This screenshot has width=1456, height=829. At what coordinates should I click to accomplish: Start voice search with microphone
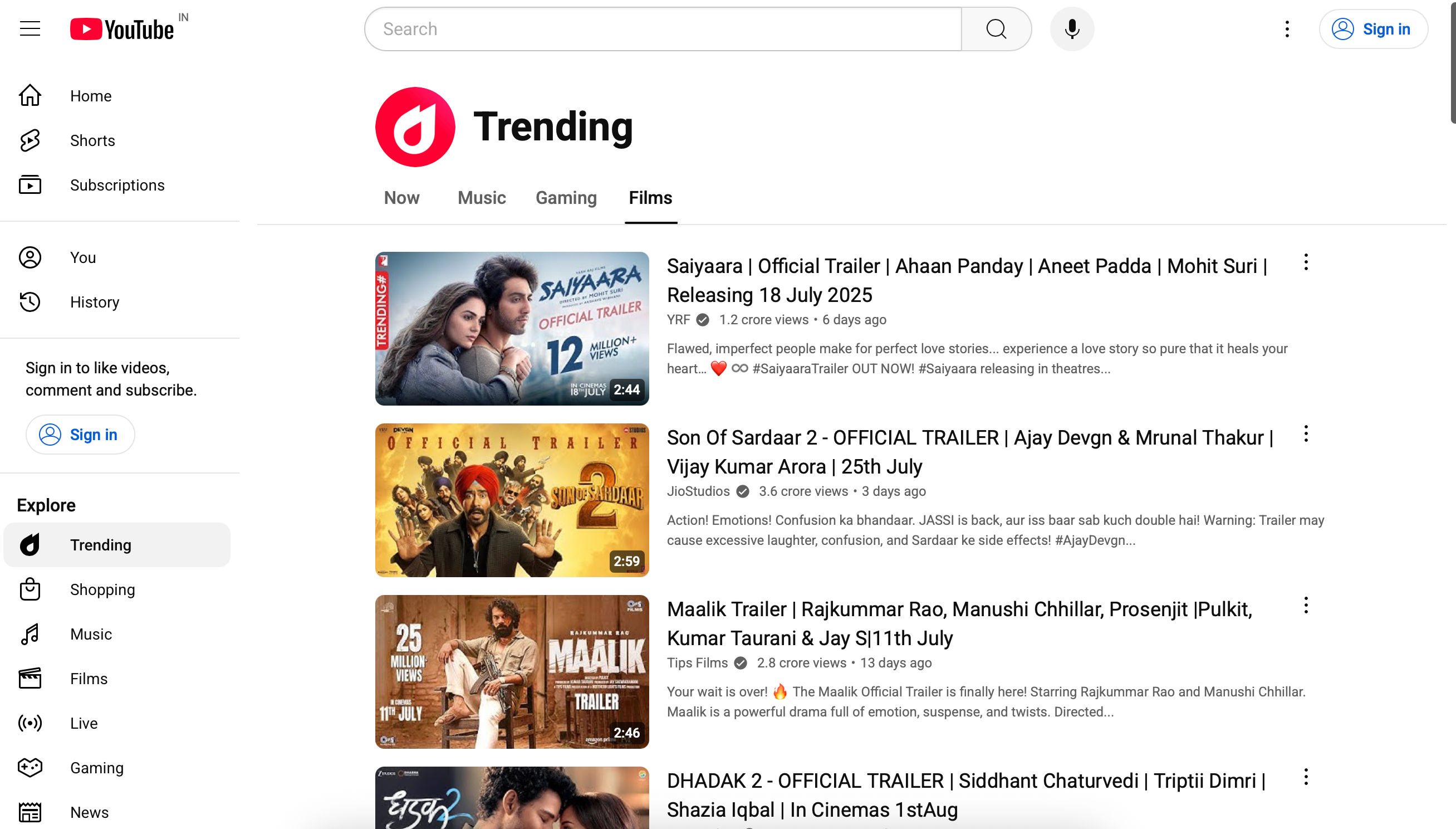click(1071, 29)
